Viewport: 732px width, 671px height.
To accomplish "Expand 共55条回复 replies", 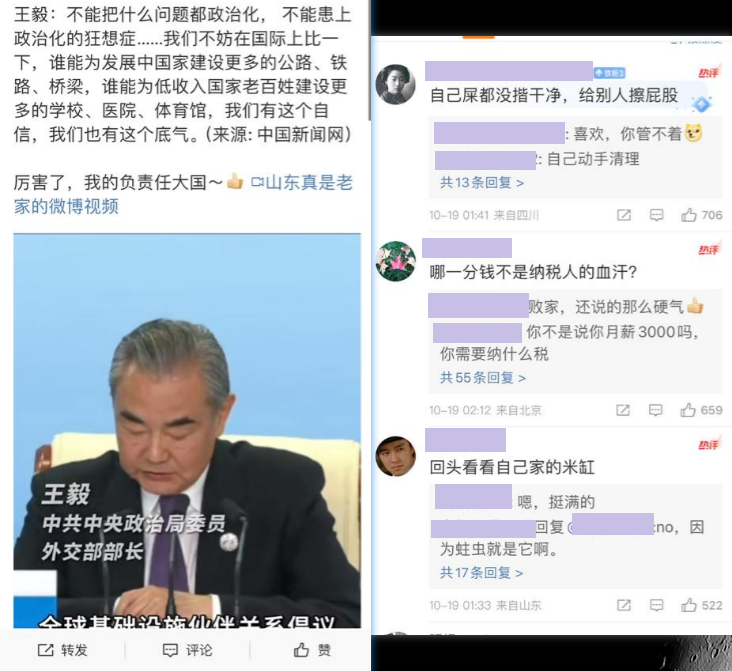I will point(483,377).
